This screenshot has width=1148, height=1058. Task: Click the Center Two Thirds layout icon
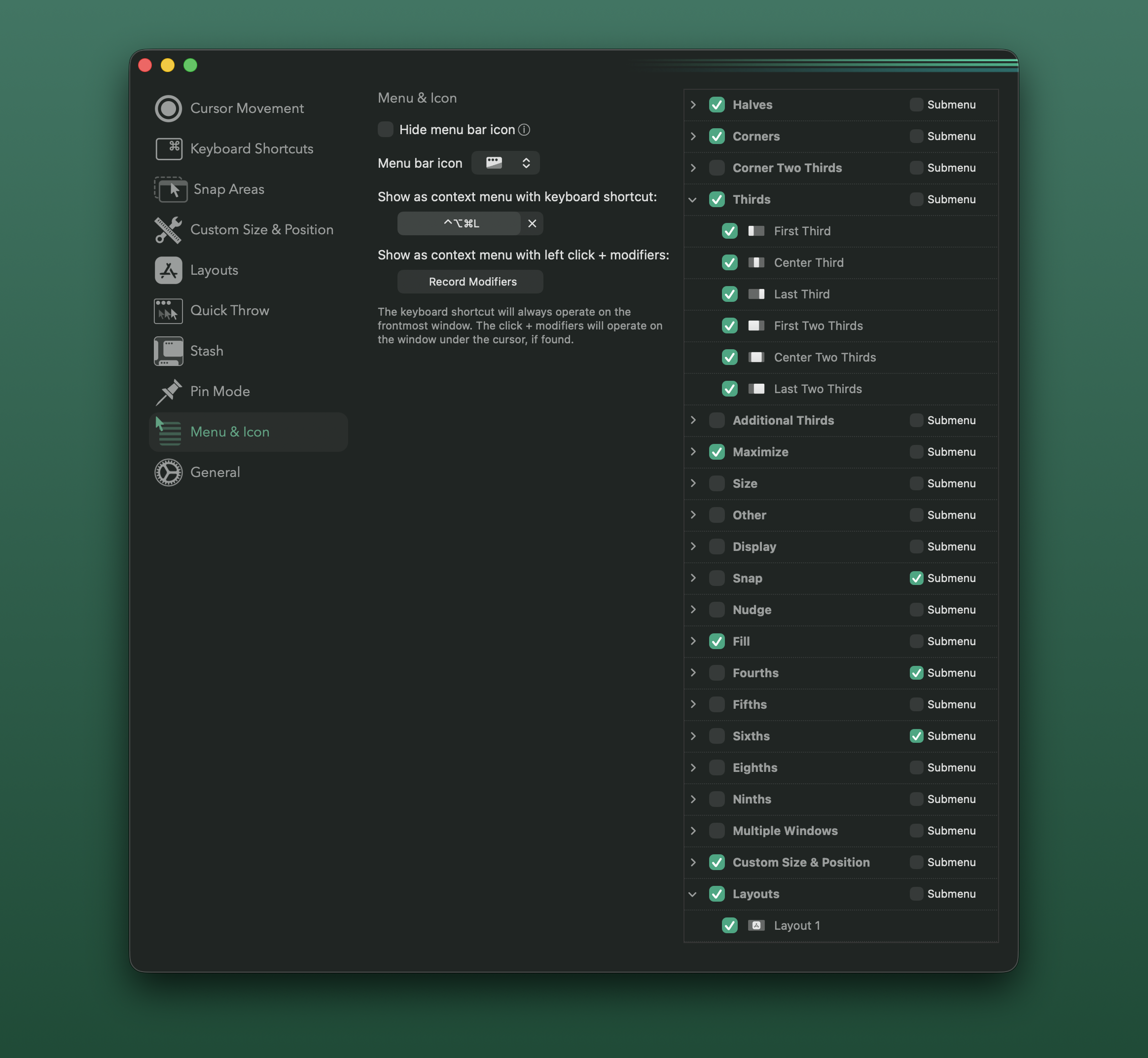756,357
